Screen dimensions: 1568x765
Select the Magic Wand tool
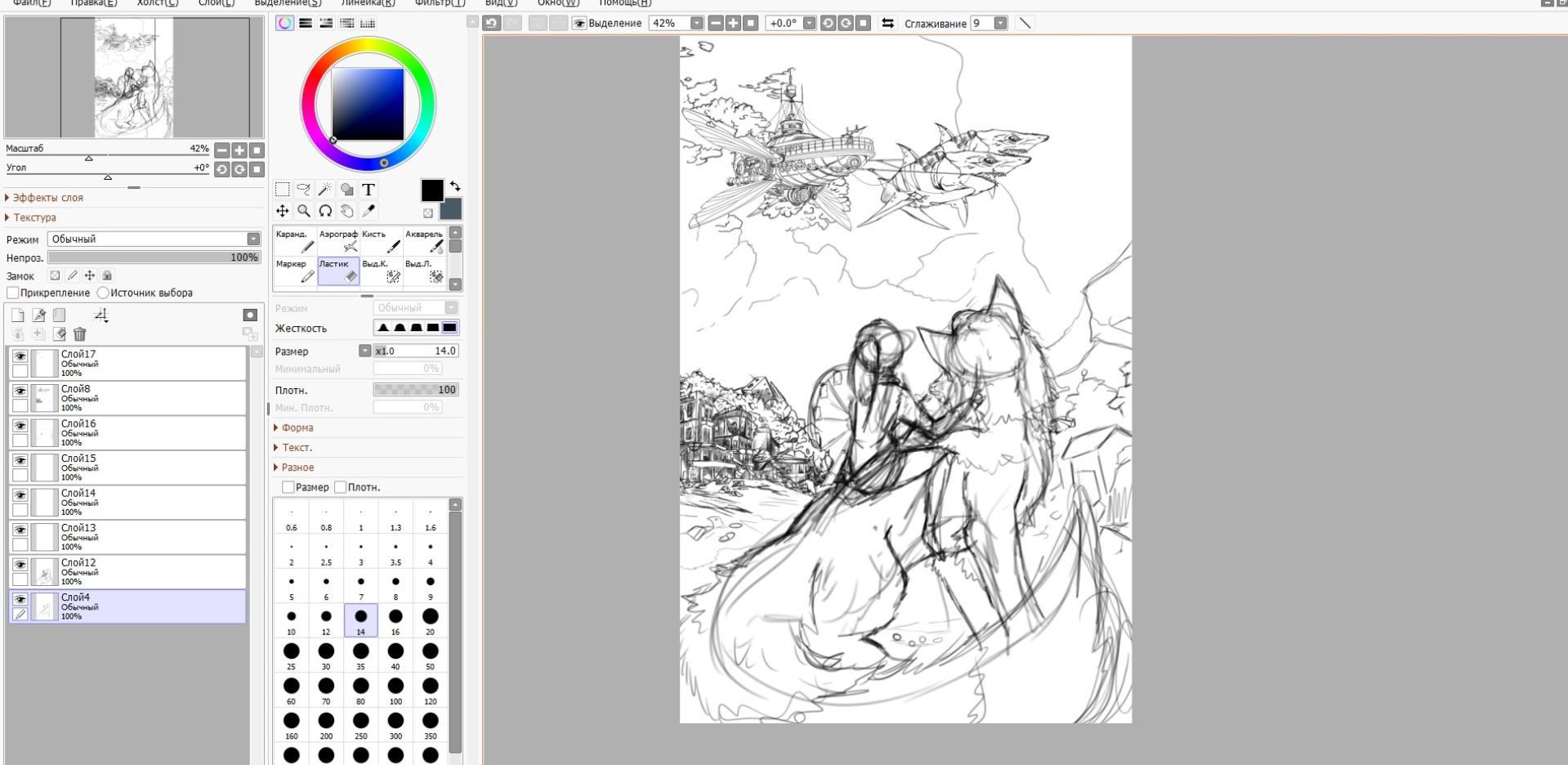tap(325, 190)
